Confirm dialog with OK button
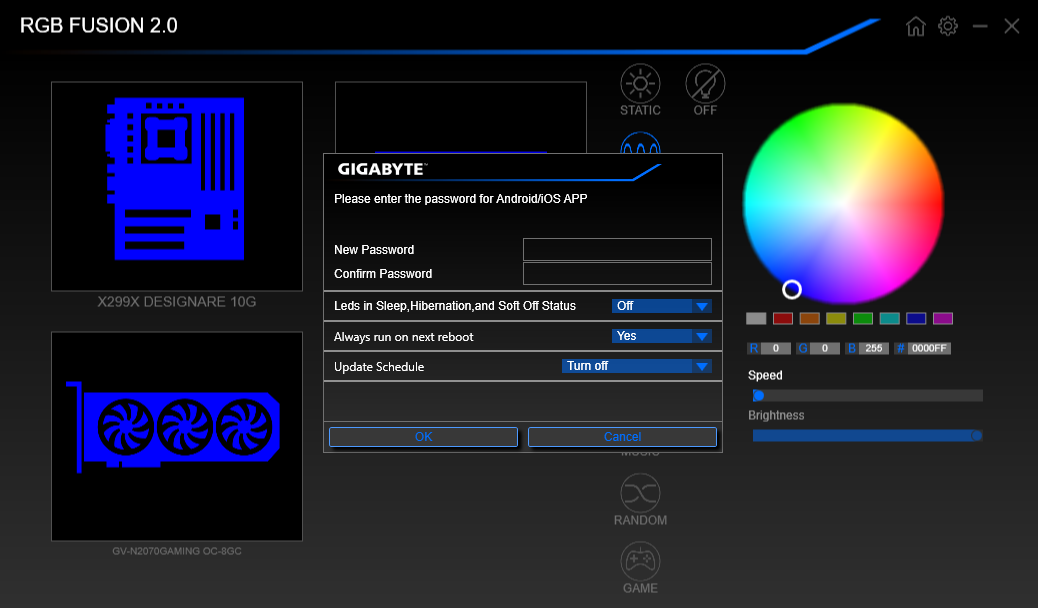Screen dimensions: 1038x608 (x=423, y=436)
